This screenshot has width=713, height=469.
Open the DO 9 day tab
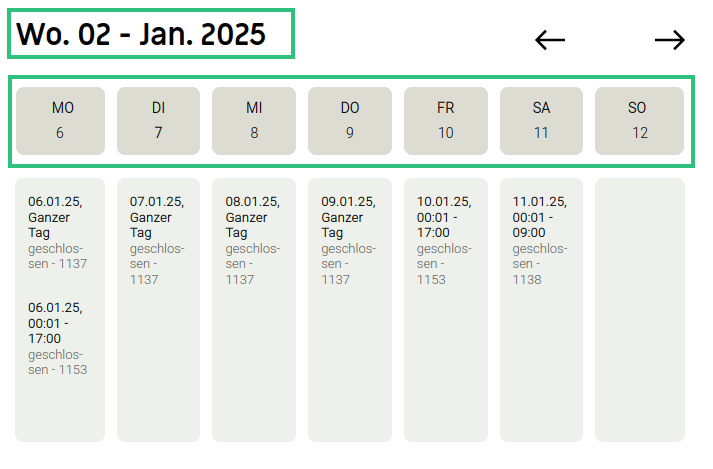point(350,120)
